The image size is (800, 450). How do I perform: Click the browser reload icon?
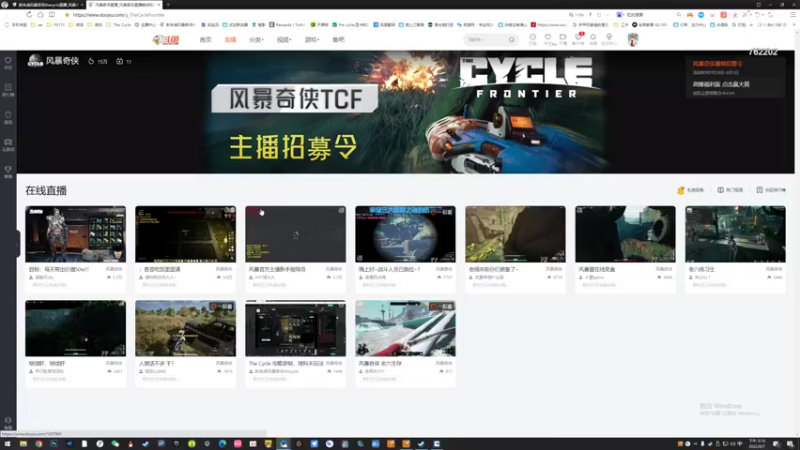click(x=29, y=15)
